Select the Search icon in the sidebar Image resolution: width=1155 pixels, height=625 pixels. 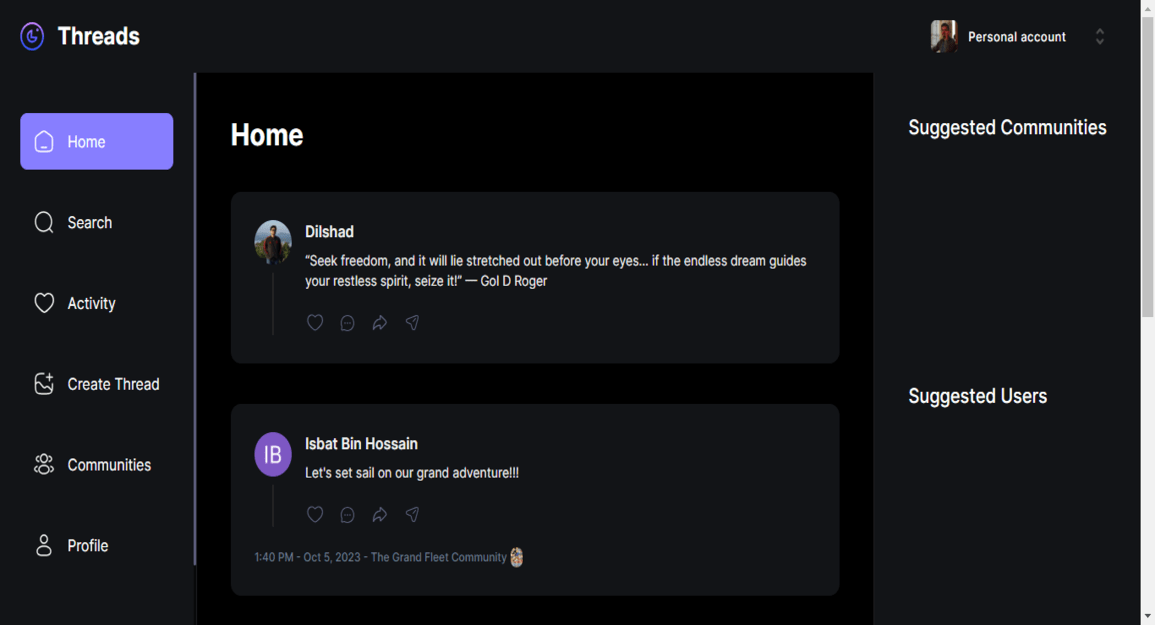point(44,222)
